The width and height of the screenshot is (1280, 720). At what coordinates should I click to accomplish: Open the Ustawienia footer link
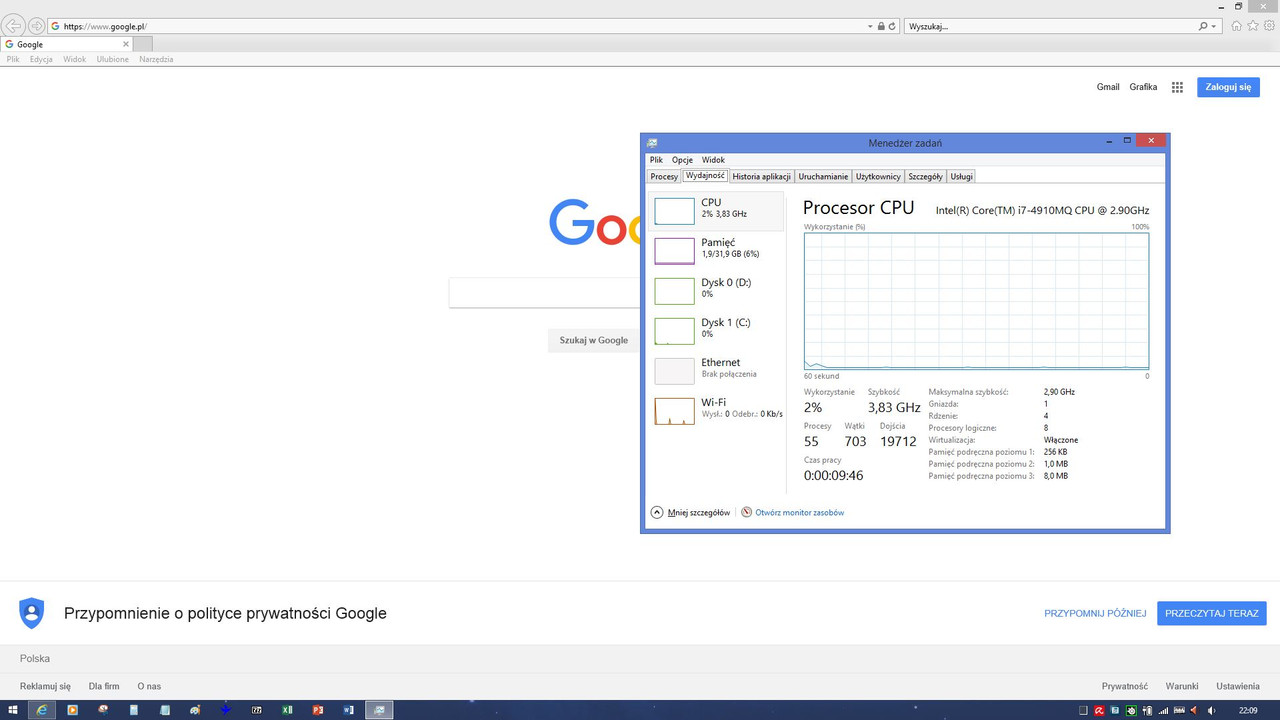(x=1238, y=686)
